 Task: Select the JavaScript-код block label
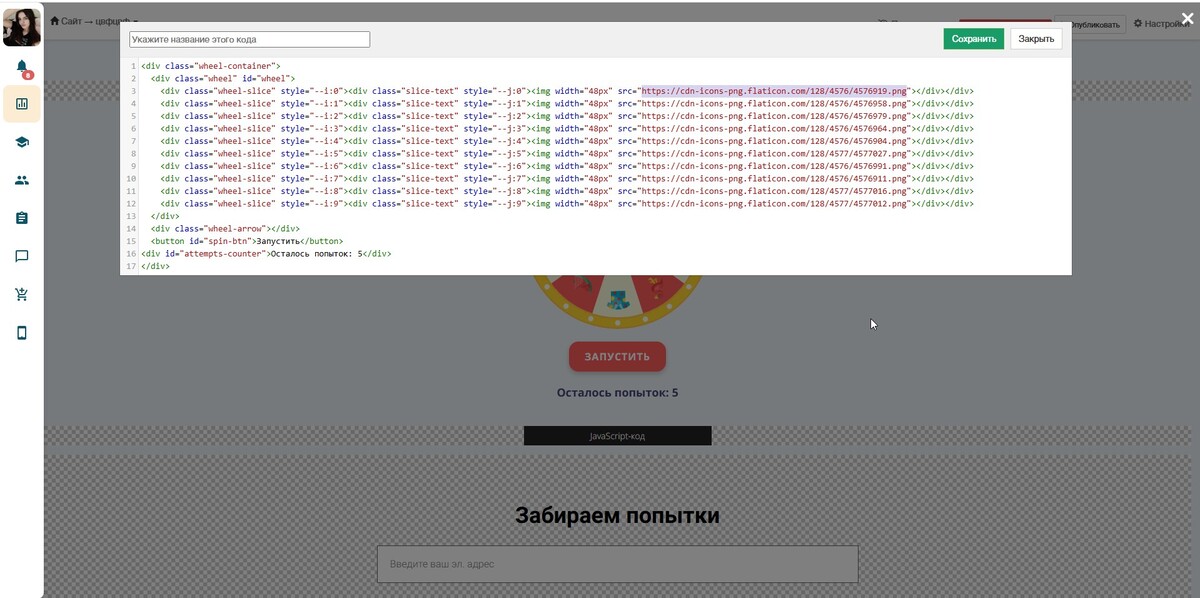pyautogui.click(x=617, y=436)
